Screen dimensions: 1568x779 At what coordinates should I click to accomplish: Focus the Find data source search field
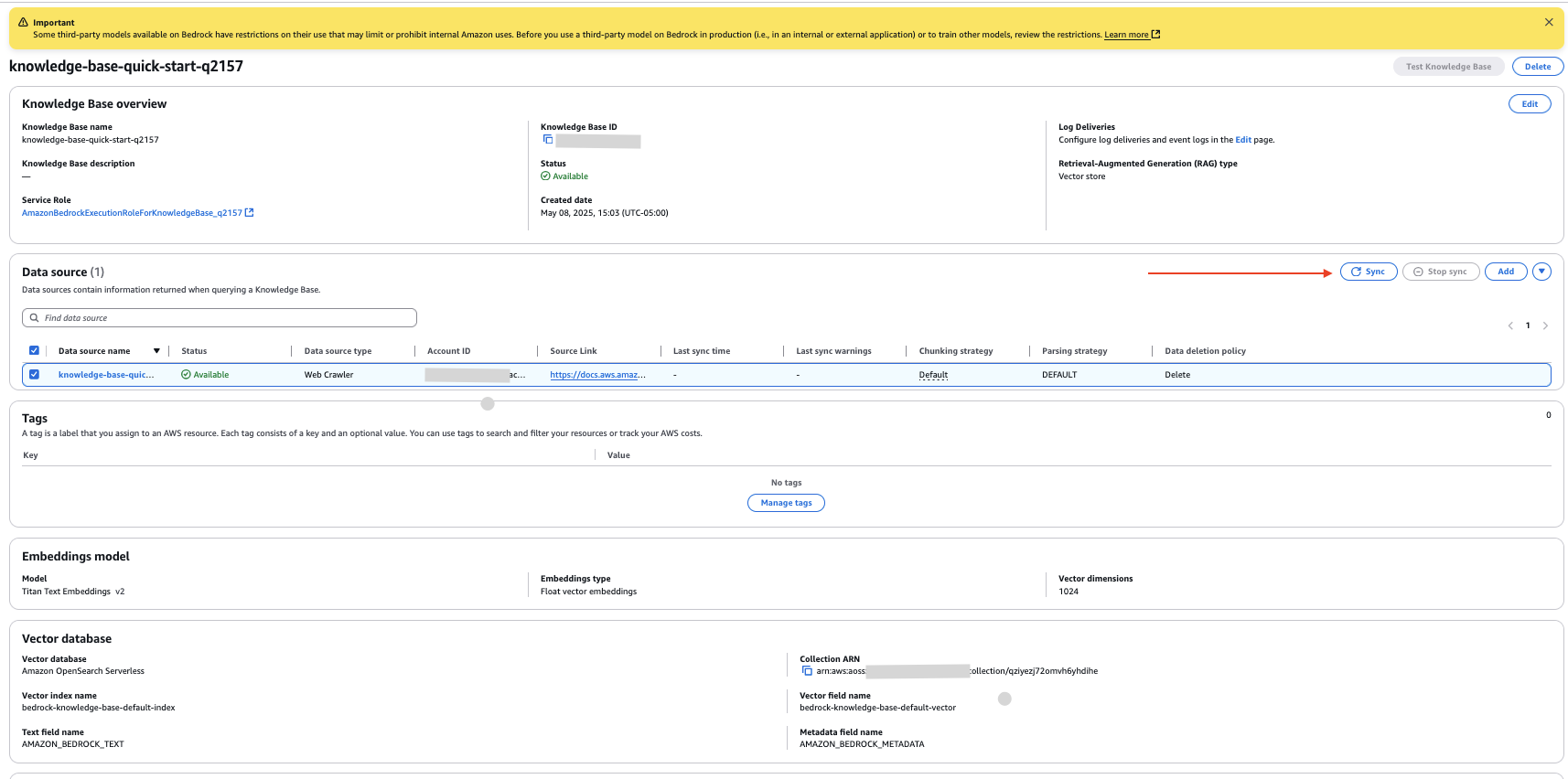[224, 318]
